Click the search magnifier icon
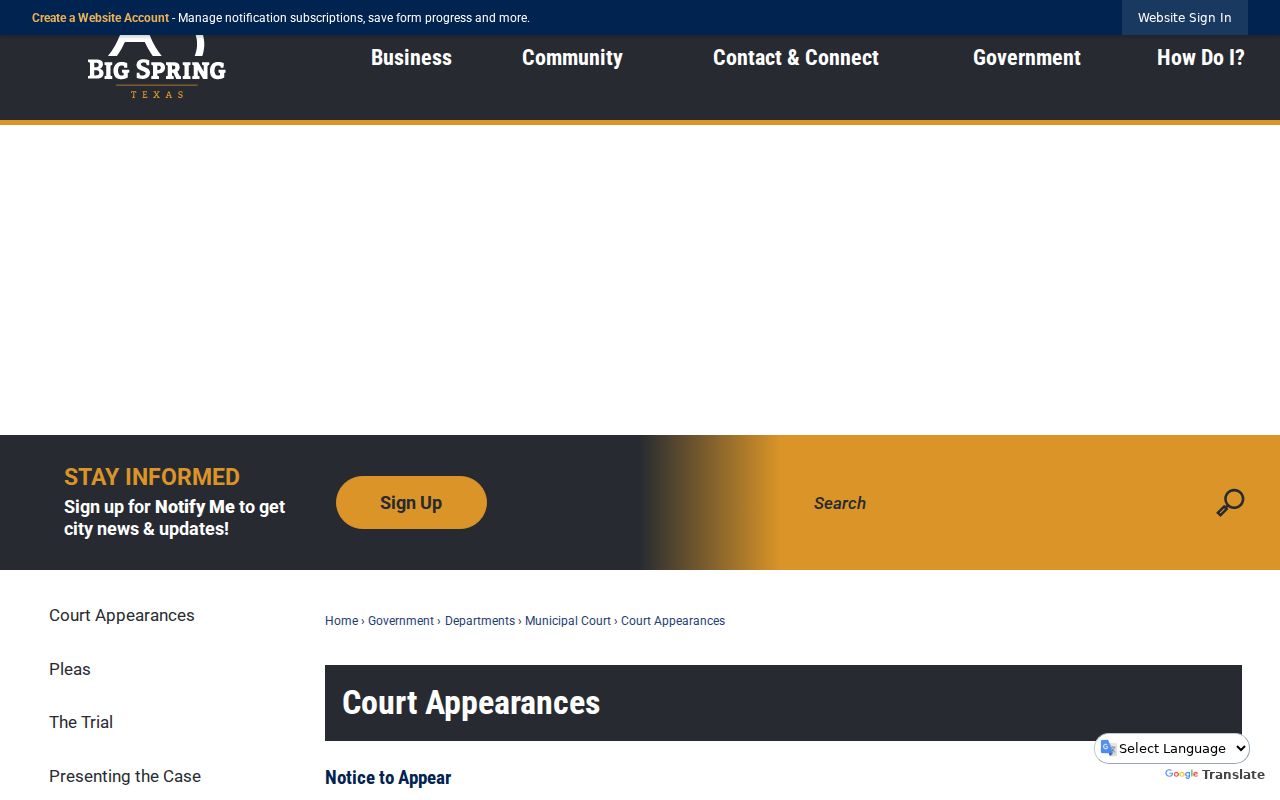This screenshot has height=800, width=1280. pyautogui.click(x=1230, y=502)
